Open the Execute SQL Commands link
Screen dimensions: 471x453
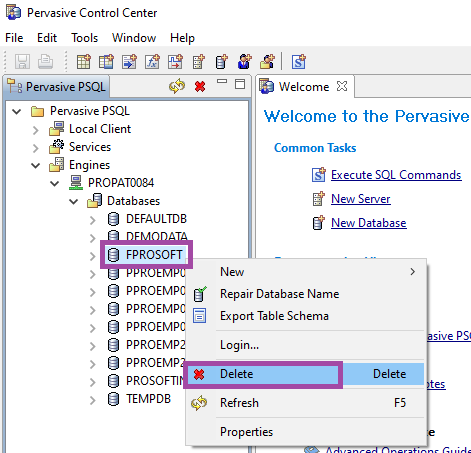point(396,175)
